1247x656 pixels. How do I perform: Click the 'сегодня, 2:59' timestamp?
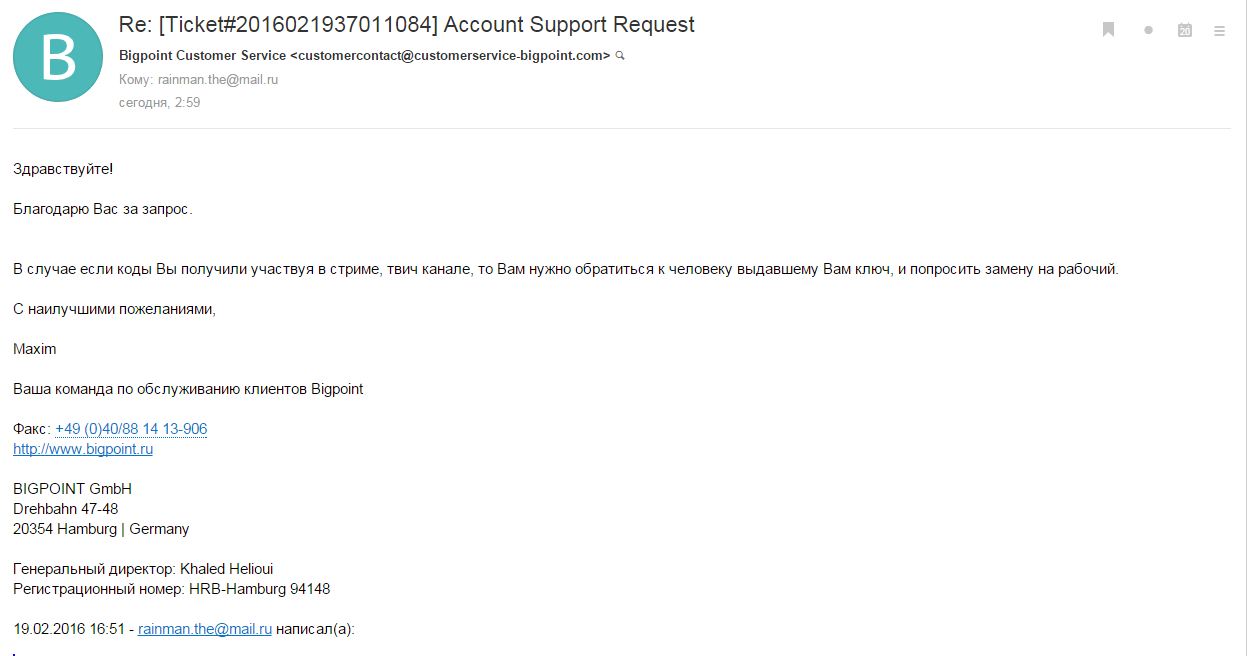[x=160, y=102]
